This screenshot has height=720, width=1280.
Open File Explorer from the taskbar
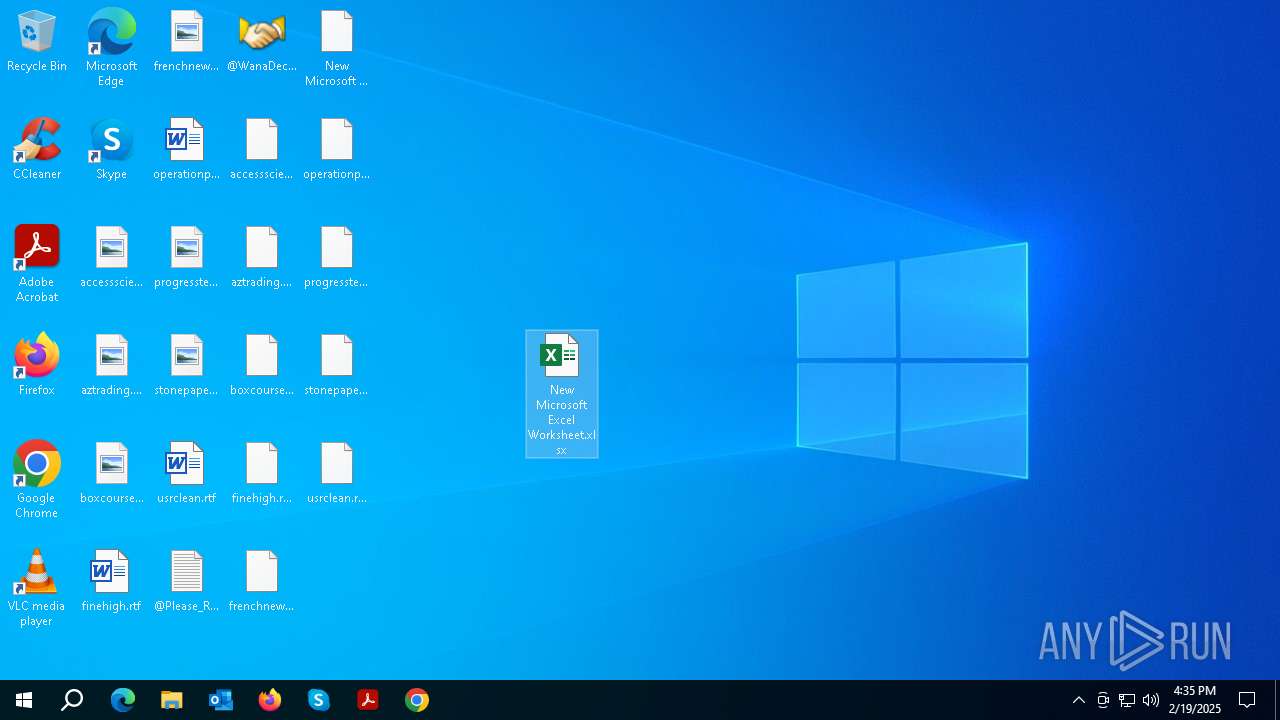tap(171, 700)
